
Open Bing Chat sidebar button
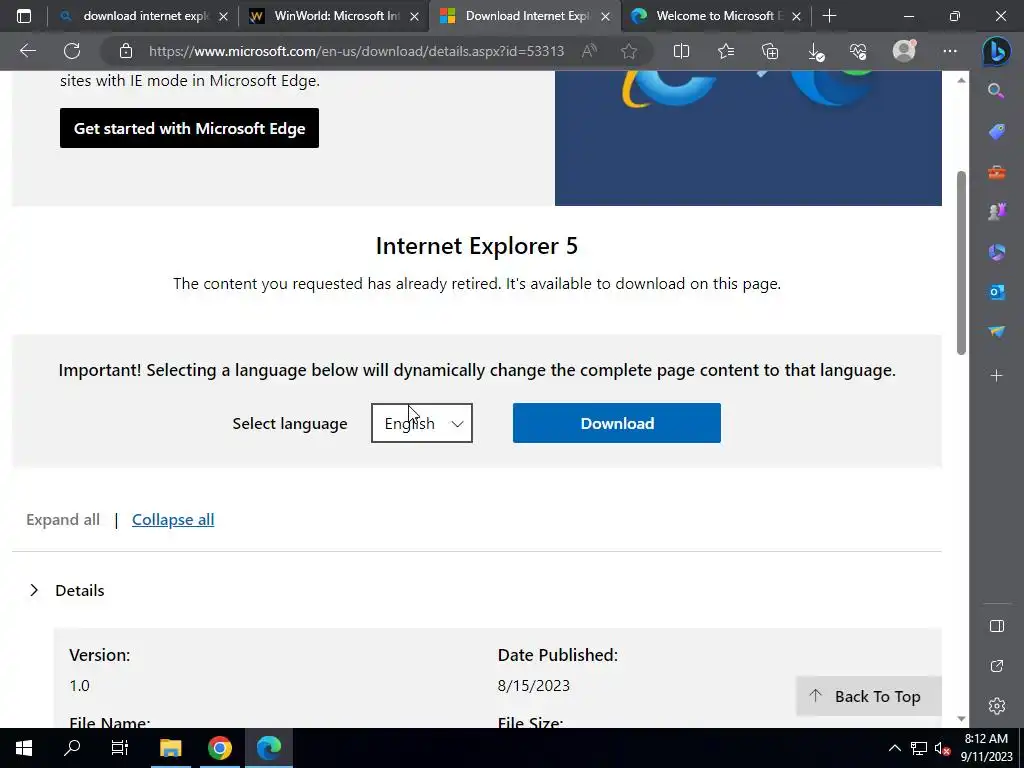tap(997, 52)
